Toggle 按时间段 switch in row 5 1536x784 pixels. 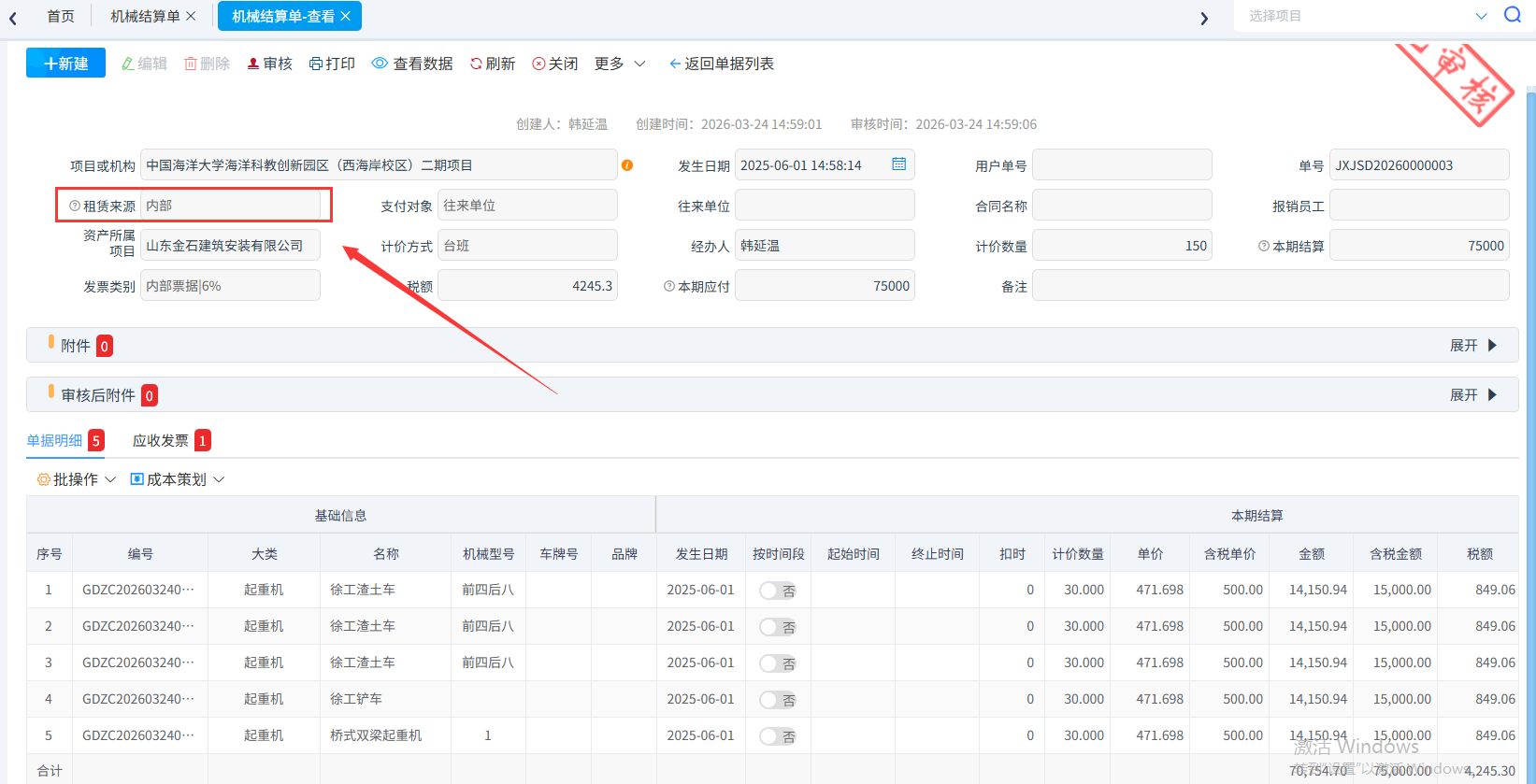tap(778, 736)
